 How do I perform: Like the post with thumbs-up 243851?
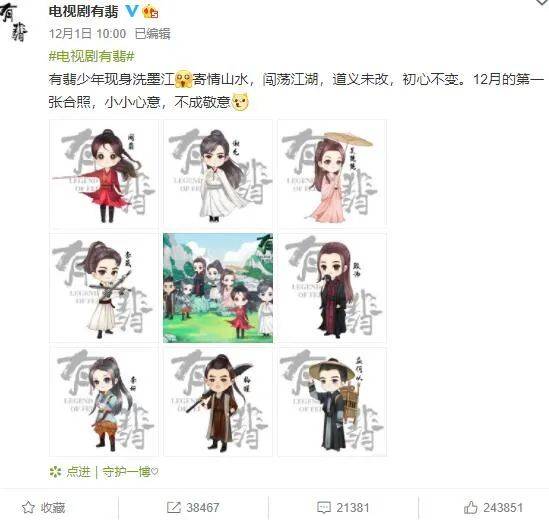471,507
